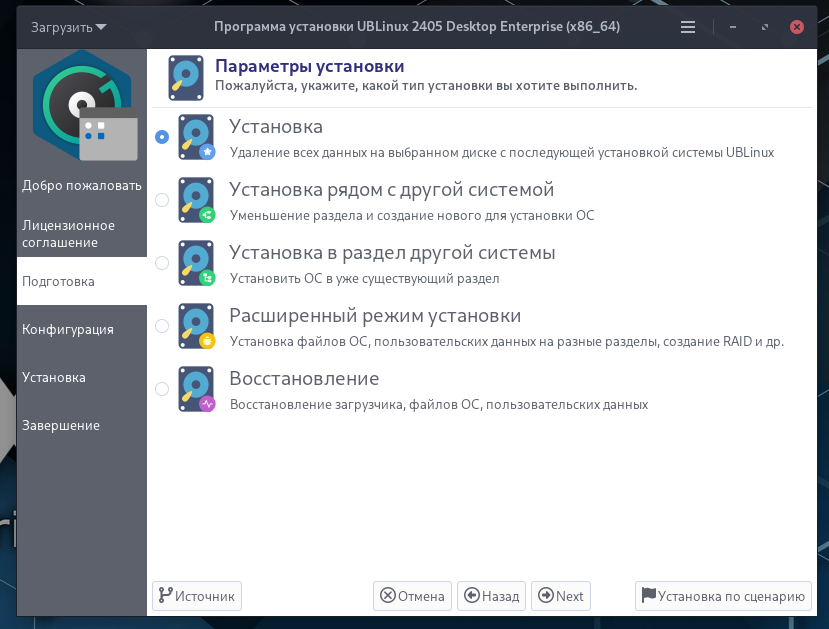Open the Загрузить dropdown menu

[x=68, y=27]
